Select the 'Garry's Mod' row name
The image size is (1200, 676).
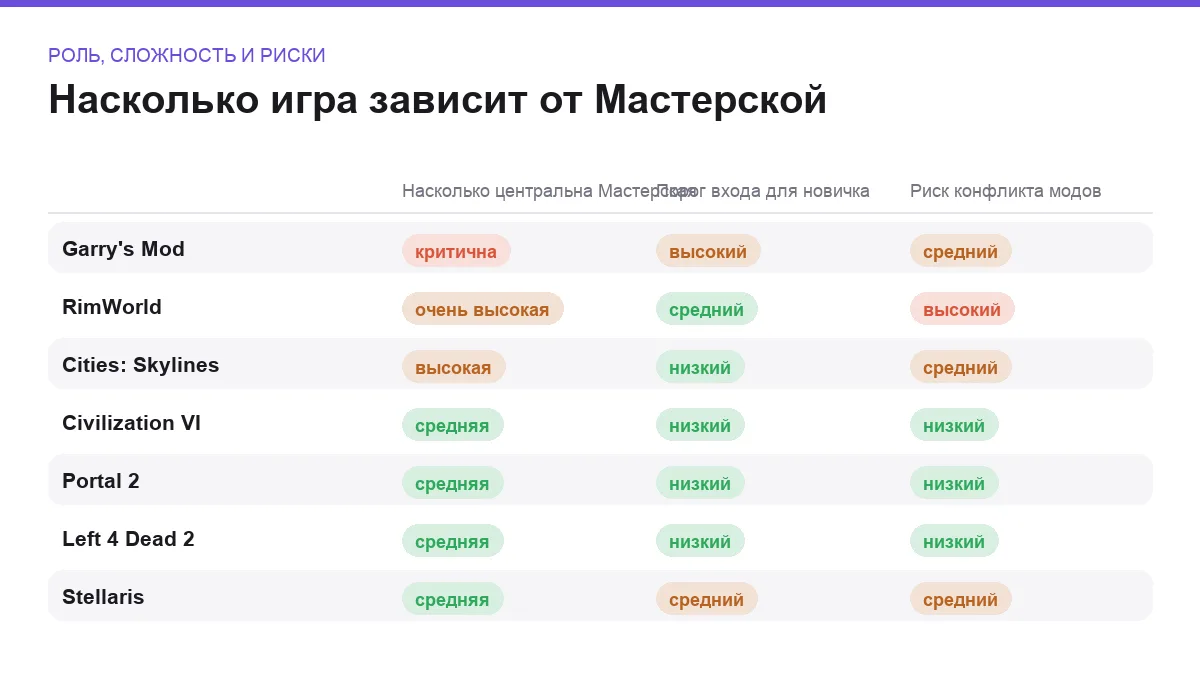tap(123, 249)
